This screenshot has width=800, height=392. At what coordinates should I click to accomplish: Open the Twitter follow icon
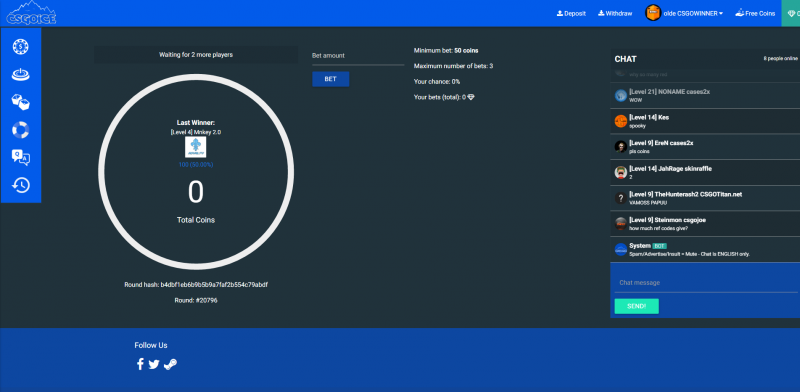[x=154, y=364]
